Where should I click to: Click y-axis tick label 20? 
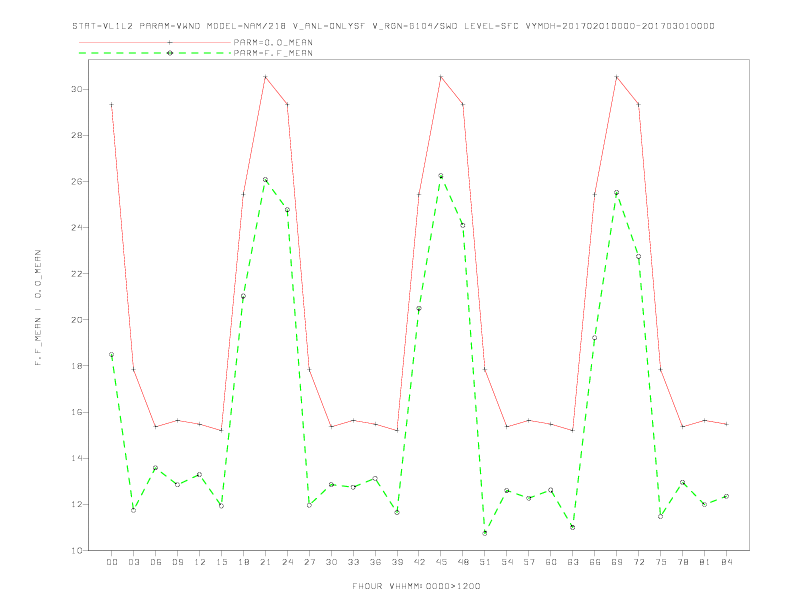[x=77, y=320]
